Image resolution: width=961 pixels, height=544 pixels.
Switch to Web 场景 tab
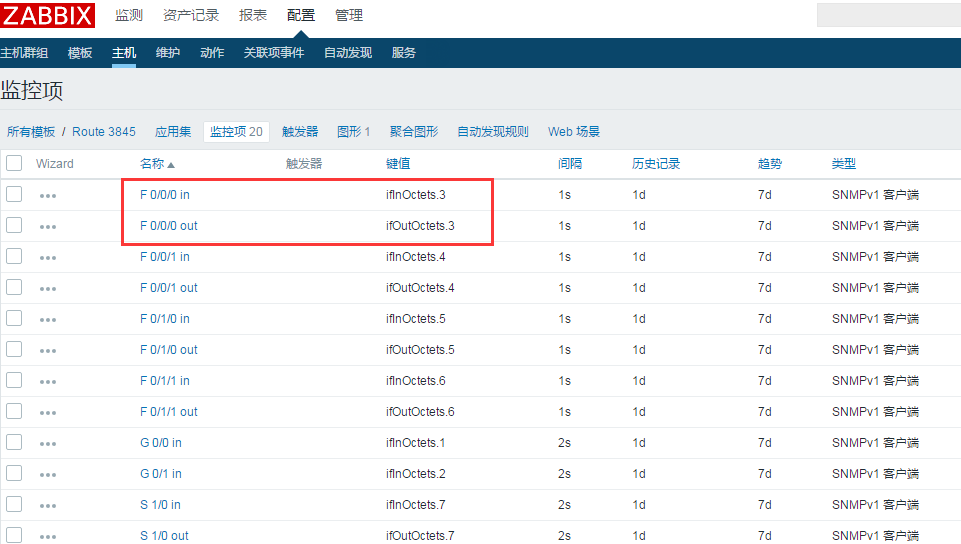pyautogui.click(x=574, y=132)
